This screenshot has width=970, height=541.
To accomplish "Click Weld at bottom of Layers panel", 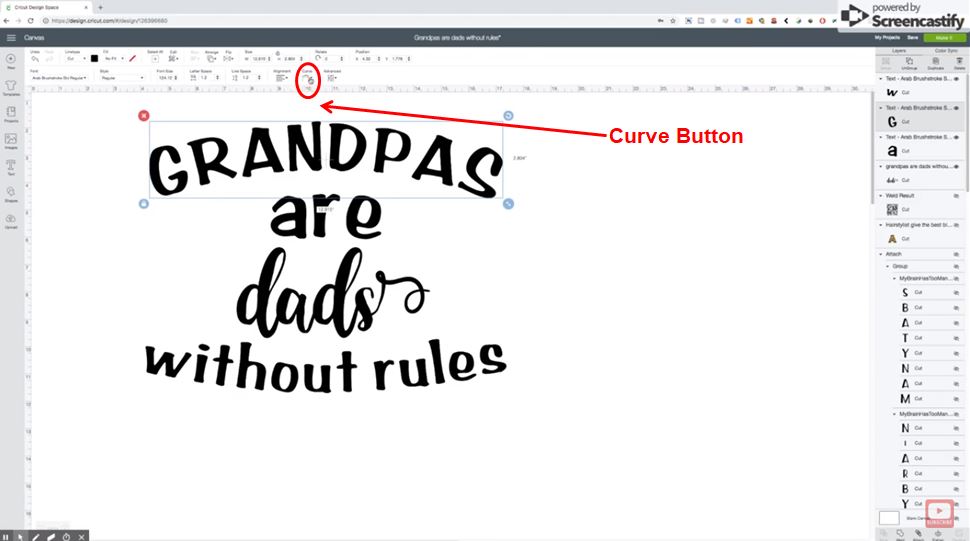I will (900, 534).
